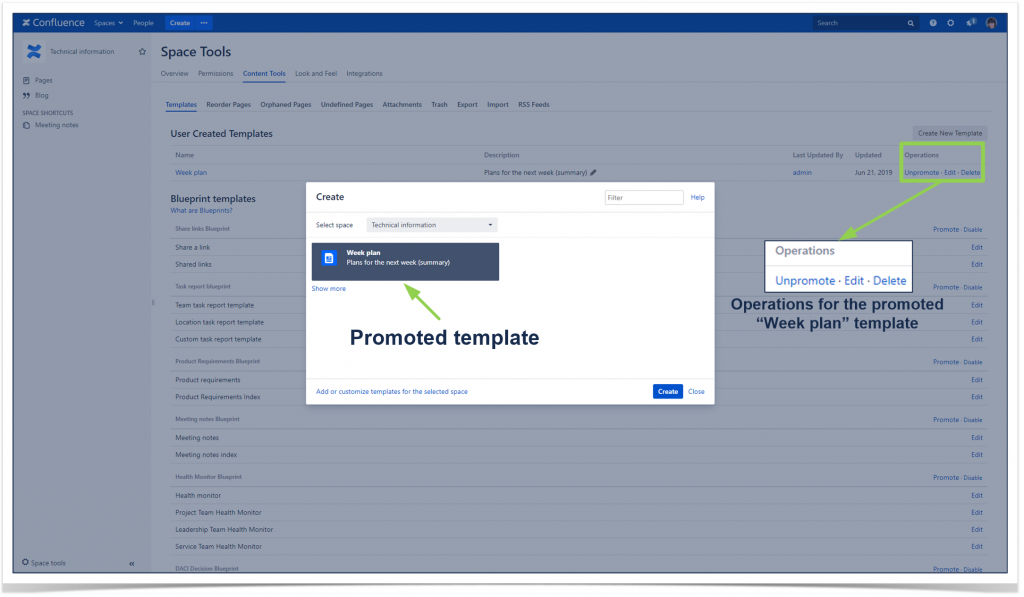Switch to the Look and Feel tab
This screenshot has height=597, width=1024.
(315, 73)
